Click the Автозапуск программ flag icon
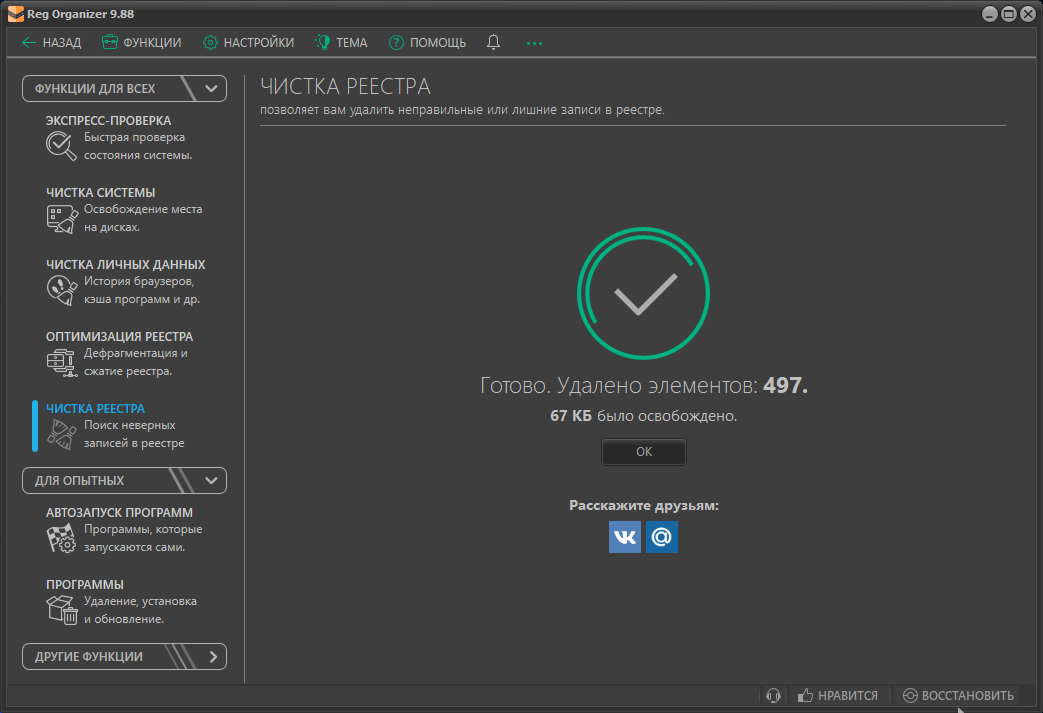 [61, 538]
